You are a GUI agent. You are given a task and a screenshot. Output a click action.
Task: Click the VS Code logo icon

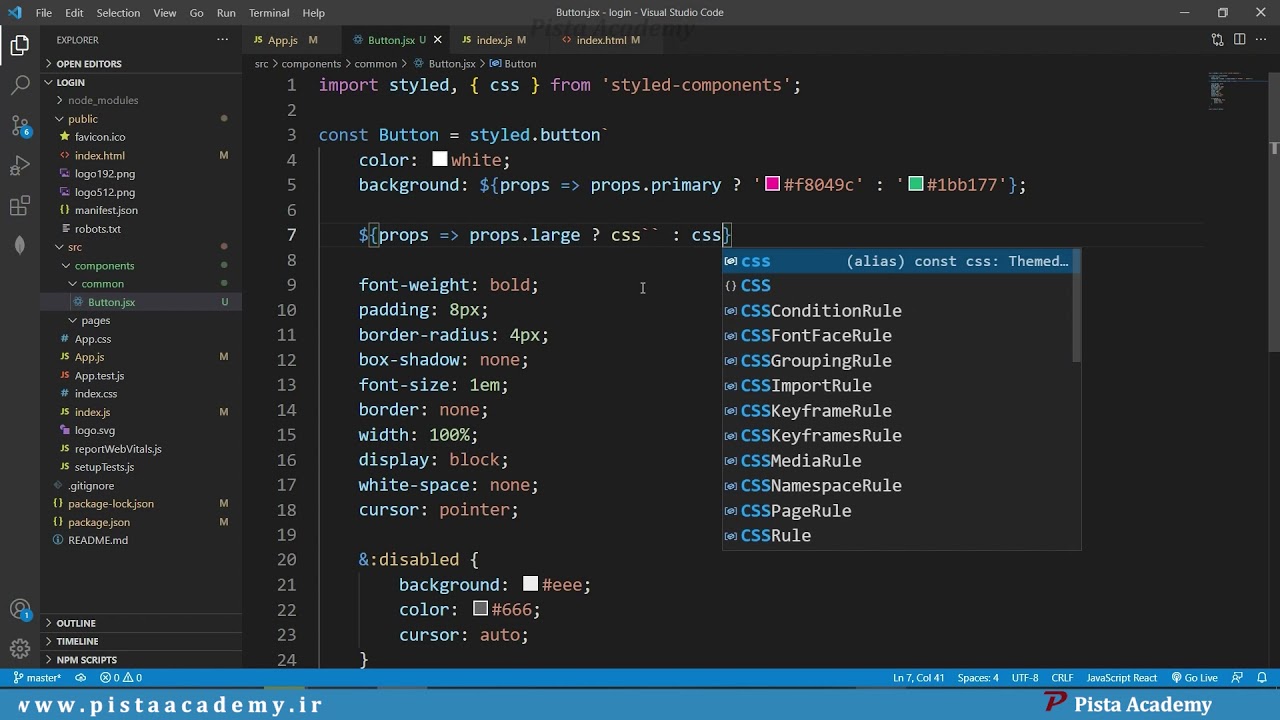pos(14,13)
